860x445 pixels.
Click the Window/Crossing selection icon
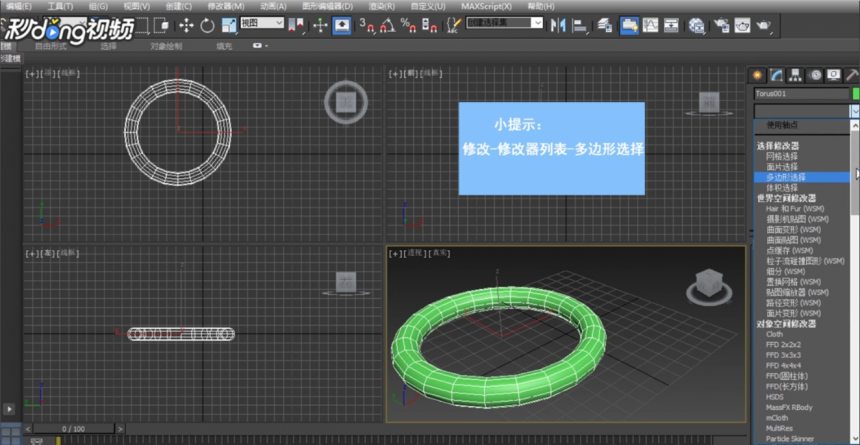(162, 25)
